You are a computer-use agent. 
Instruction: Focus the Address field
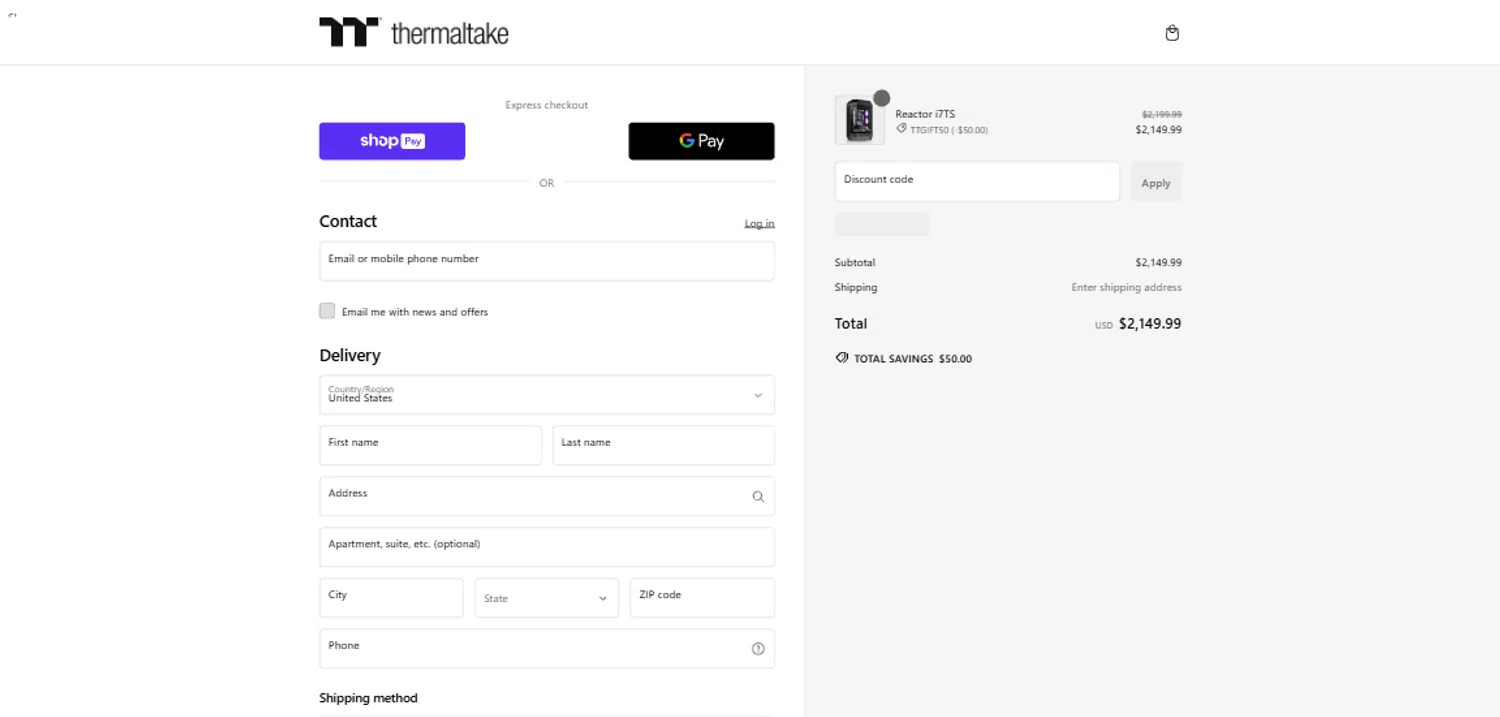pyautogui.click(x=547, y=496)
